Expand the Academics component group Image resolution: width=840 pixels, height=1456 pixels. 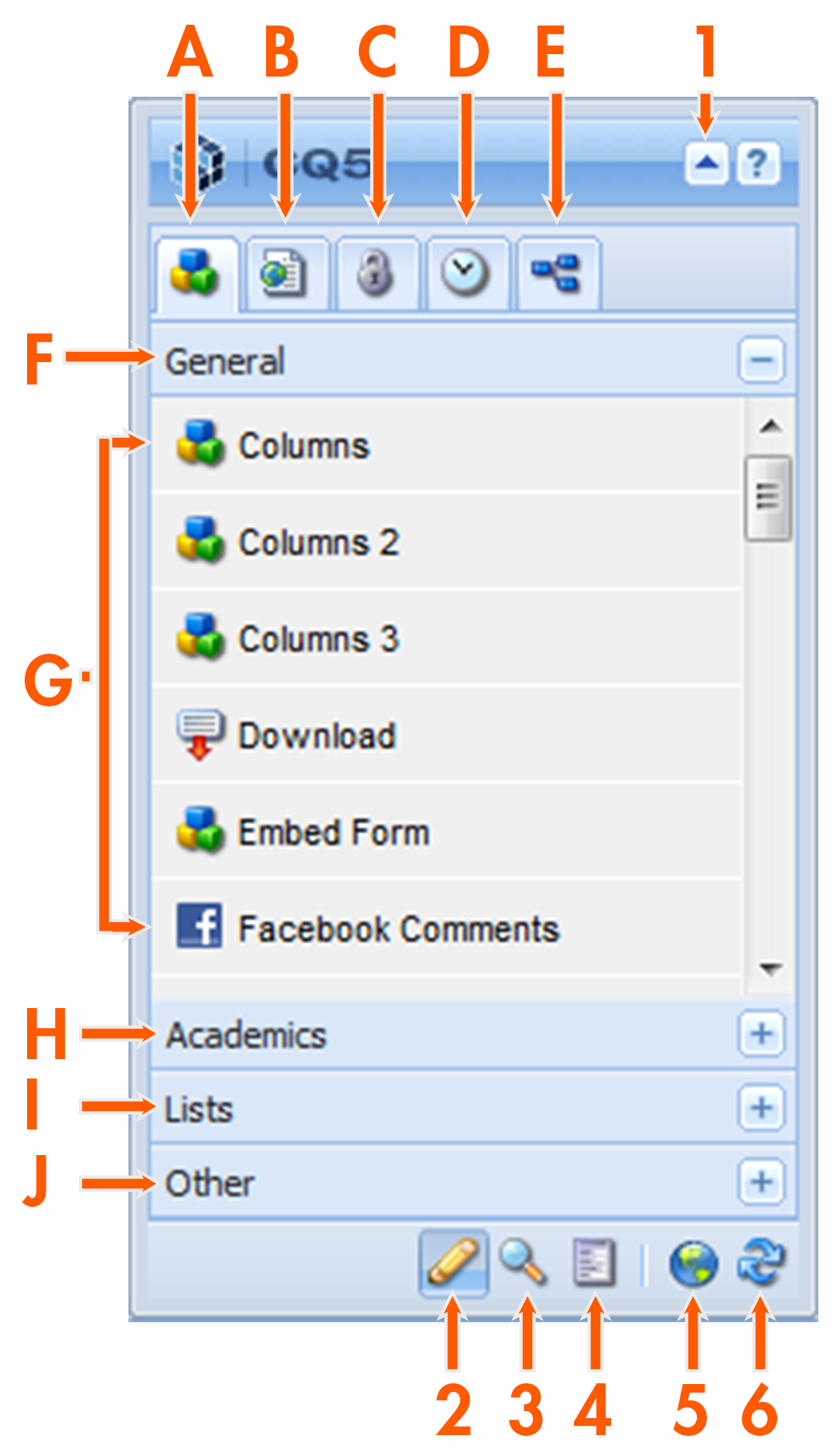pos(761,1034)
